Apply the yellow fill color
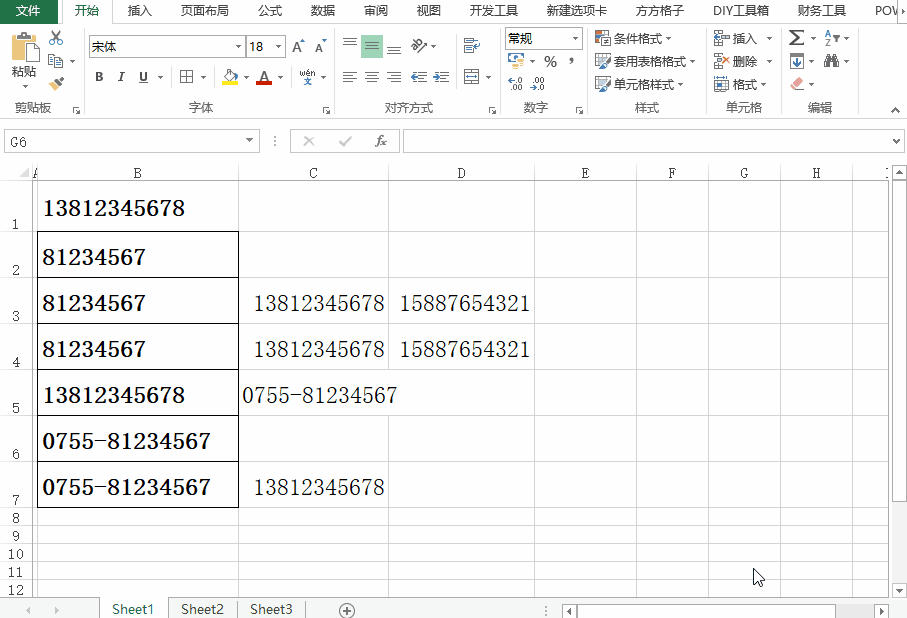The height and width of the screenshot is (618, 907). tap(230, 77)
